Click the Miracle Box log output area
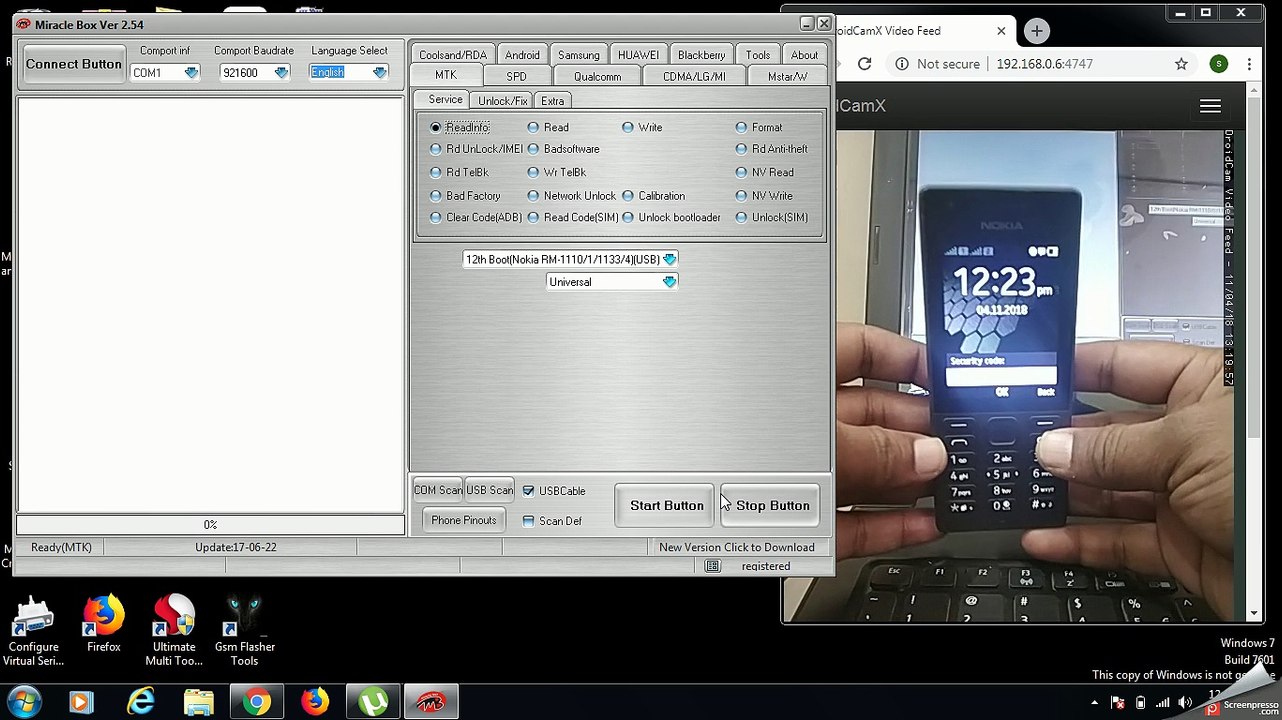Image resolution: width=1282 pixels, height=720 pixels. point(210,304)
